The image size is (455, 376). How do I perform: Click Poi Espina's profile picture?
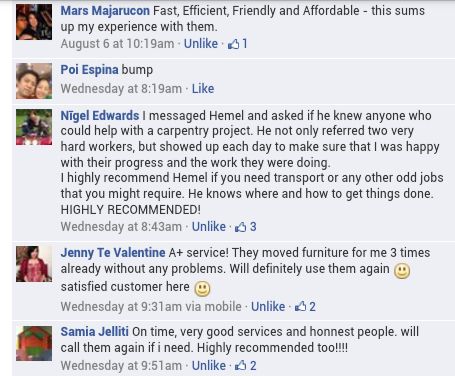point(34,81)
